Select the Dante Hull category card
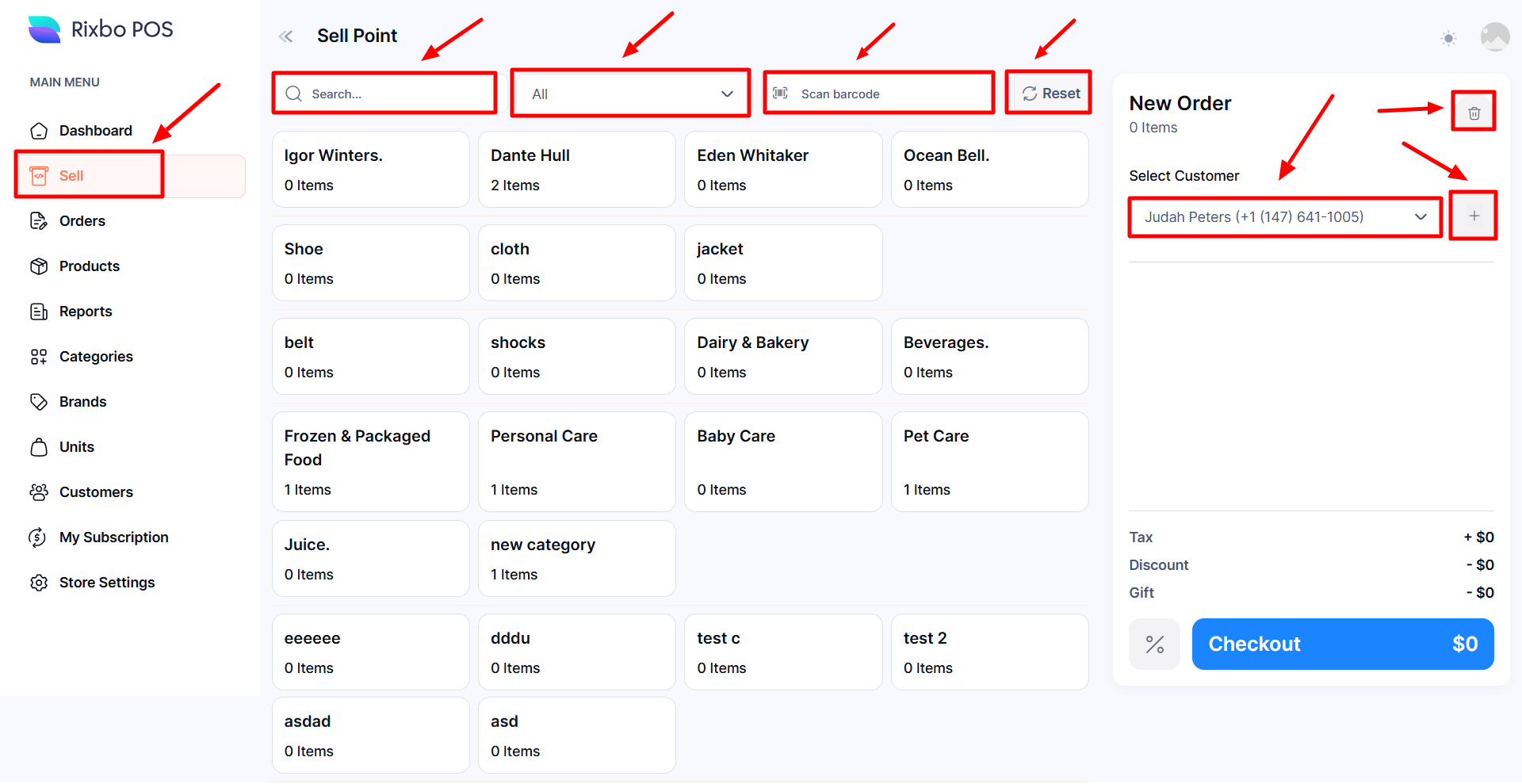This screenshot has height=784, width=1522. 576,170
